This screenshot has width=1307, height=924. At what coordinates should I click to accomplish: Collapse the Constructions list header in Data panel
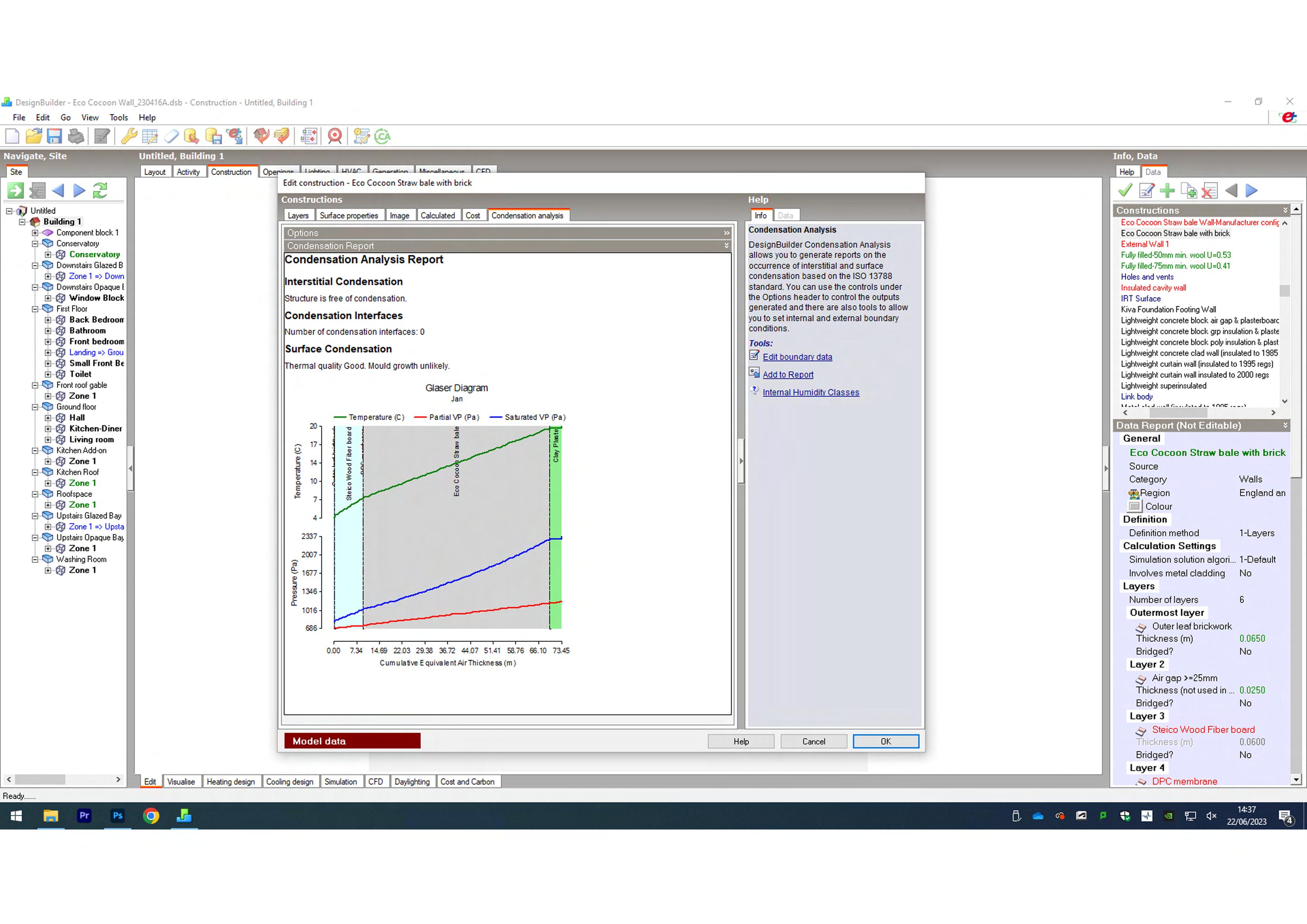[x=1285, y=210]
